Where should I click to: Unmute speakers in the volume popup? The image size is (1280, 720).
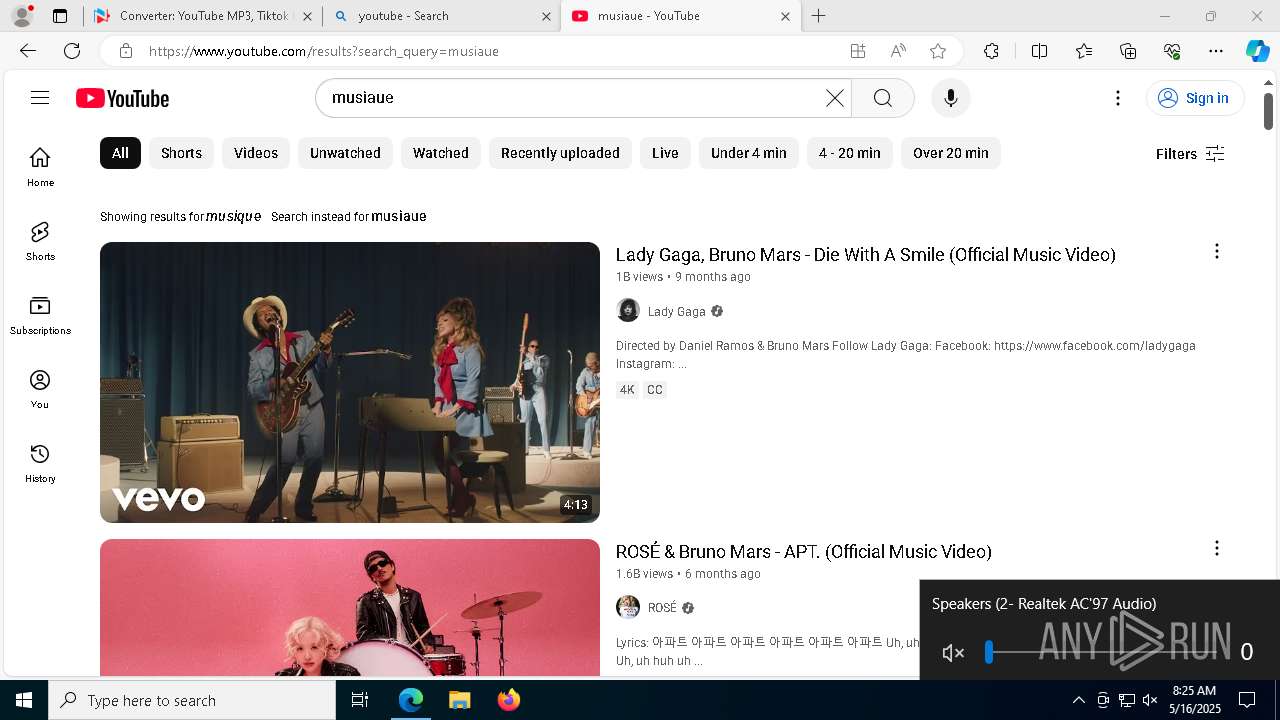pyautogui.click(x=953, y=653)
